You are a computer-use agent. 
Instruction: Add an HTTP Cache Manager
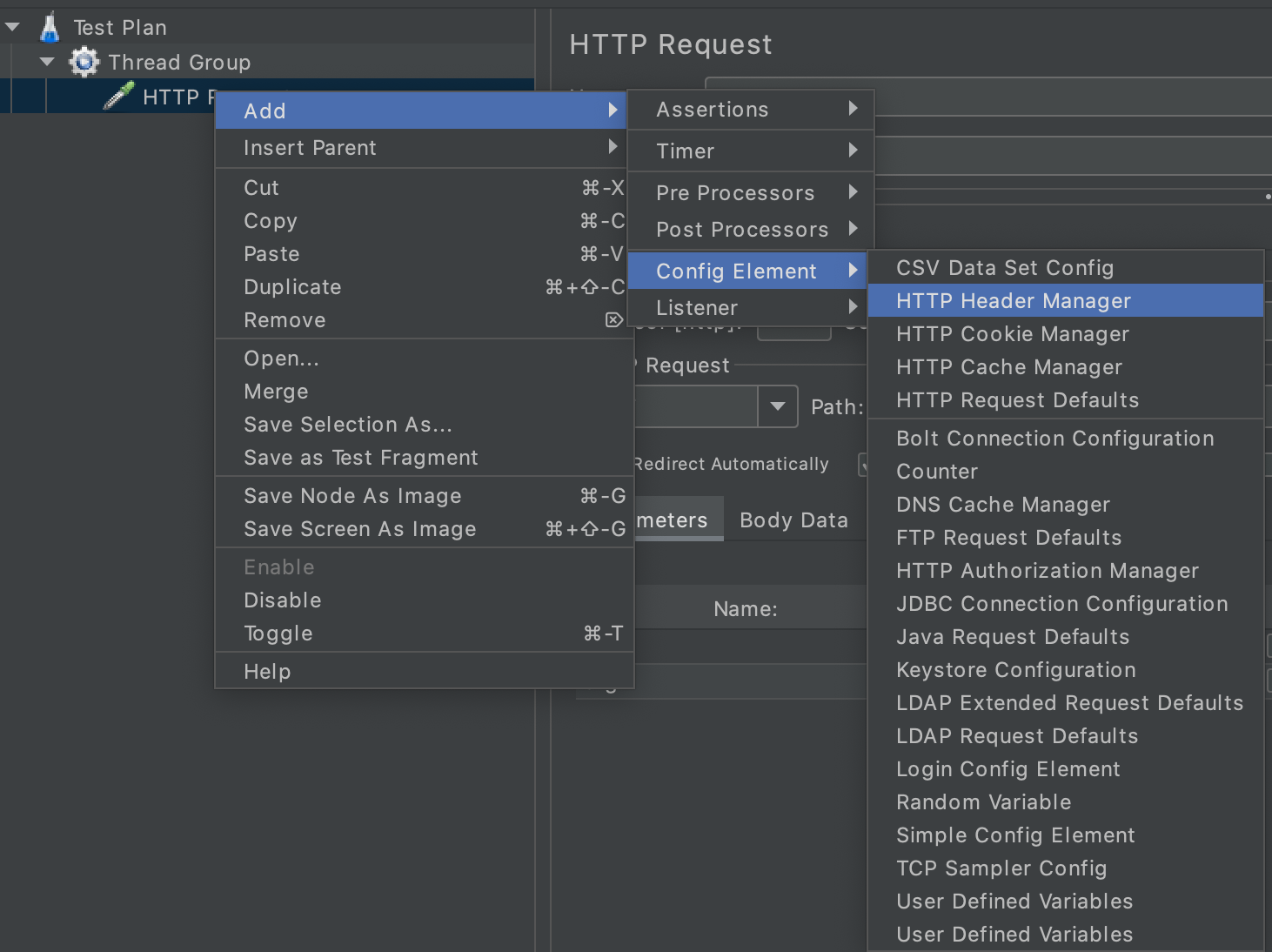point(1066,367)
